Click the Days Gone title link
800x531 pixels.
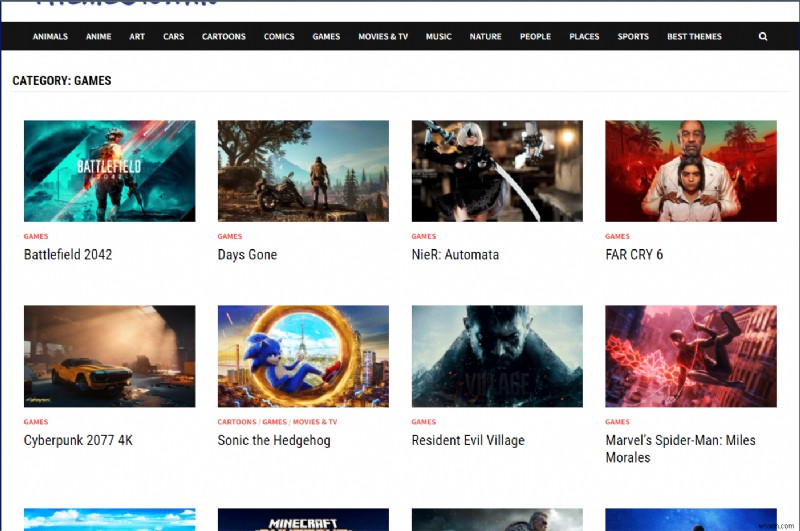coord(247,255)
